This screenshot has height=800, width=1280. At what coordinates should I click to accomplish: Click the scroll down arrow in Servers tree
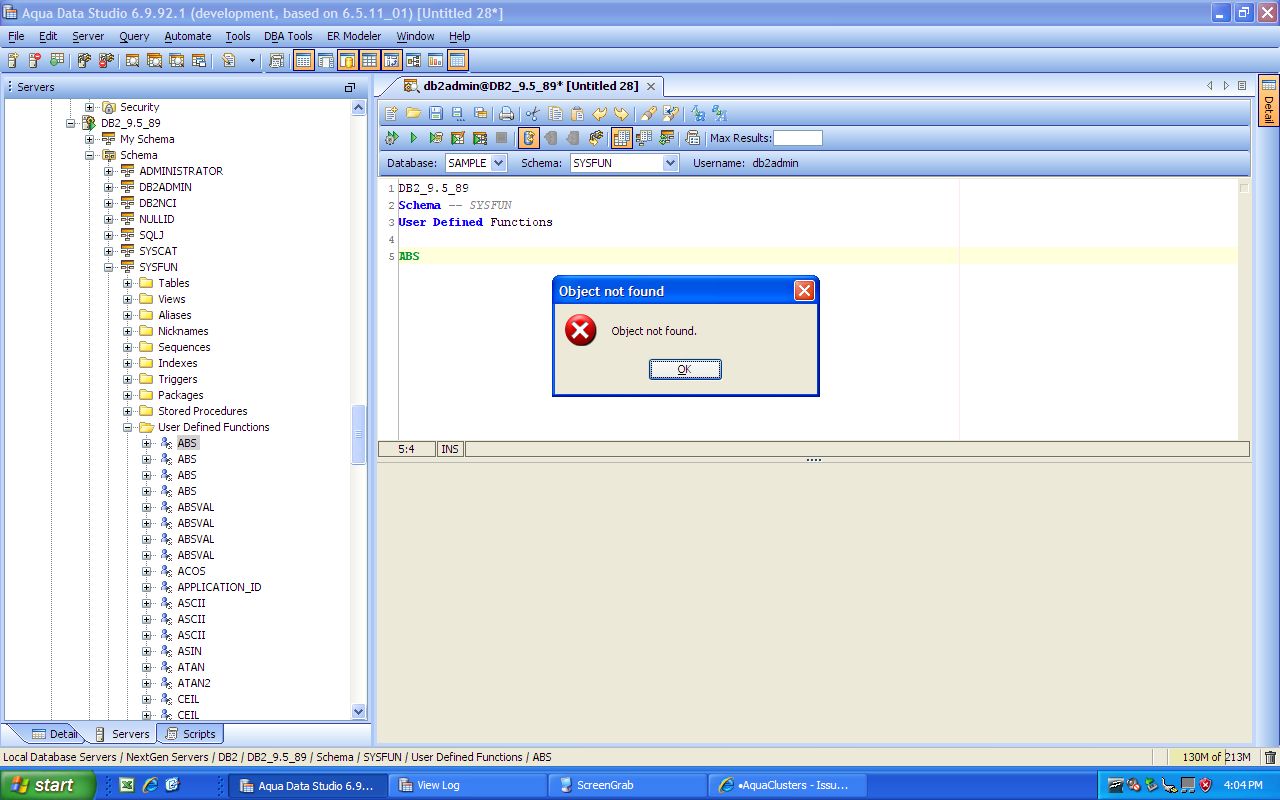pyautogui.click(x=359, y=712)
